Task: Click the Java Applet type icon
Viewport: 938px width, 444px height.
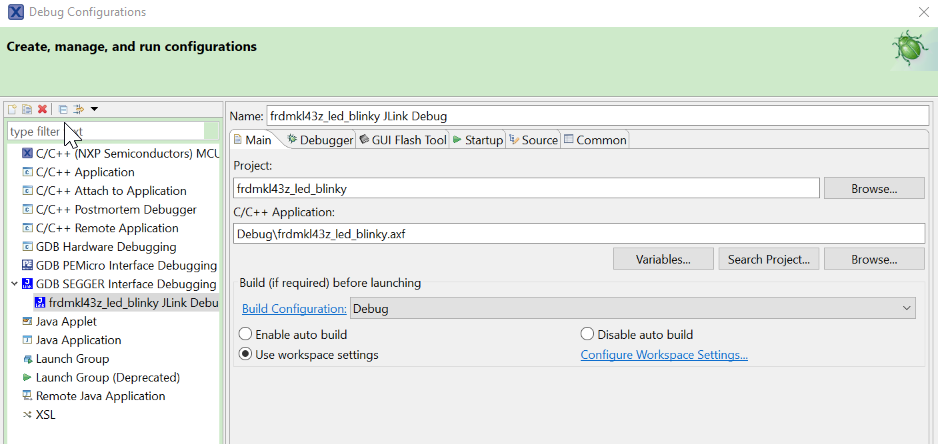Action: (x=27, y=322)
